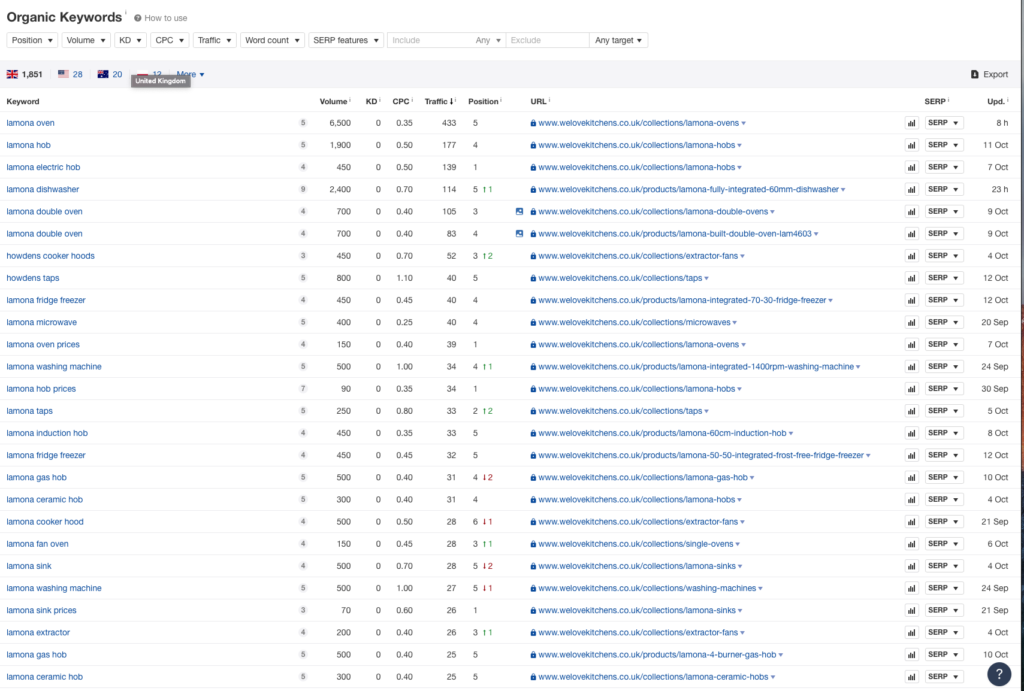Click the help question mark bubble
This screenshot has width=1024, height=691.
click(999, 674)
